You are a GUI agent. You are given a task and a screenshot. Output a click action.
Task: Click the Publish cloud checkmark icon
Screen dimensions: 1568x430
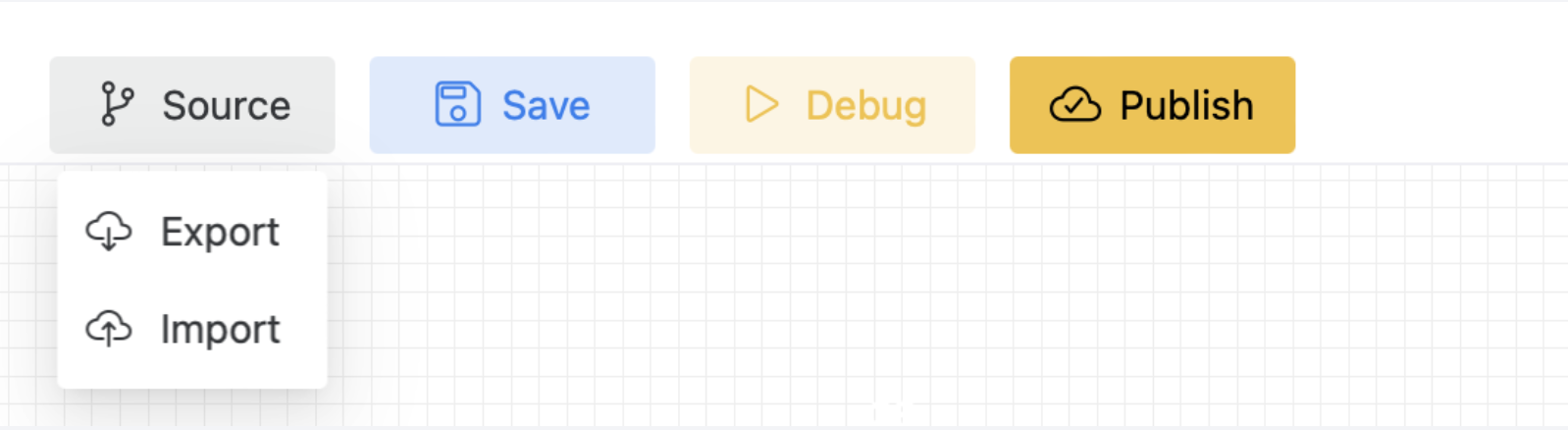(1074, 104)
